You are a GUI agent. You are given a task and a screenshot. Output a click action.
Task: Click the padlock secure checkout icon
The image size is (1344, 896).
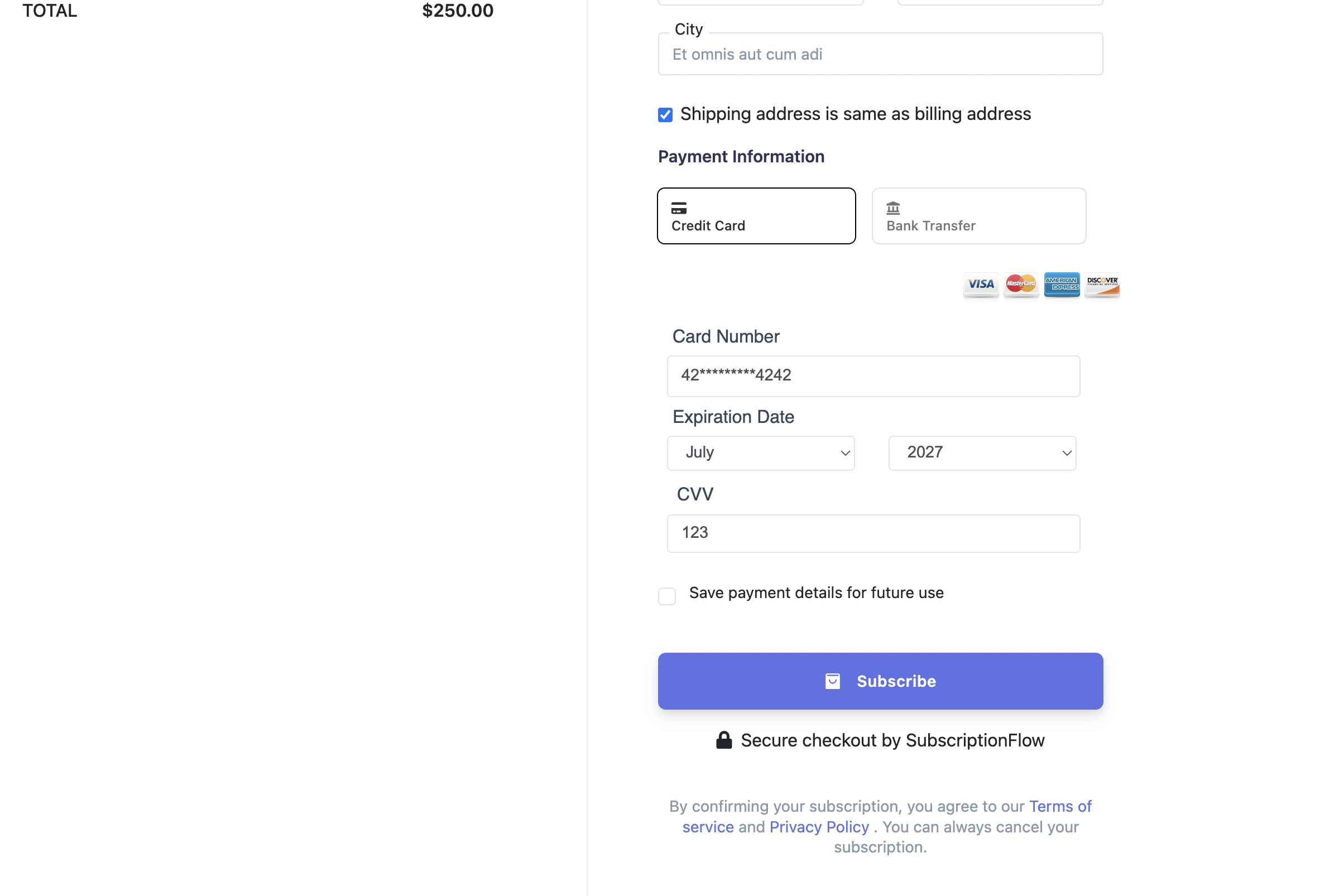click(x=724, y=740)
